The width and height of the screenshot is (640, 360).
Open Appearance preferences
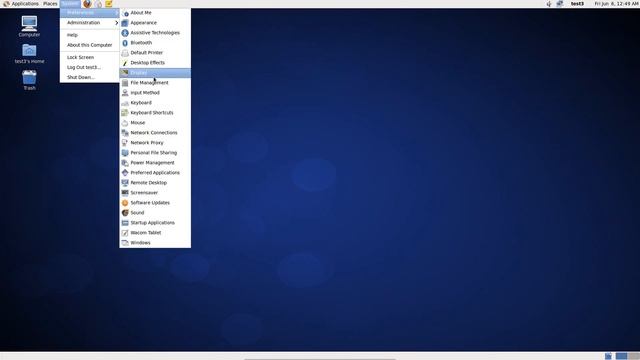tap(155, 23)
